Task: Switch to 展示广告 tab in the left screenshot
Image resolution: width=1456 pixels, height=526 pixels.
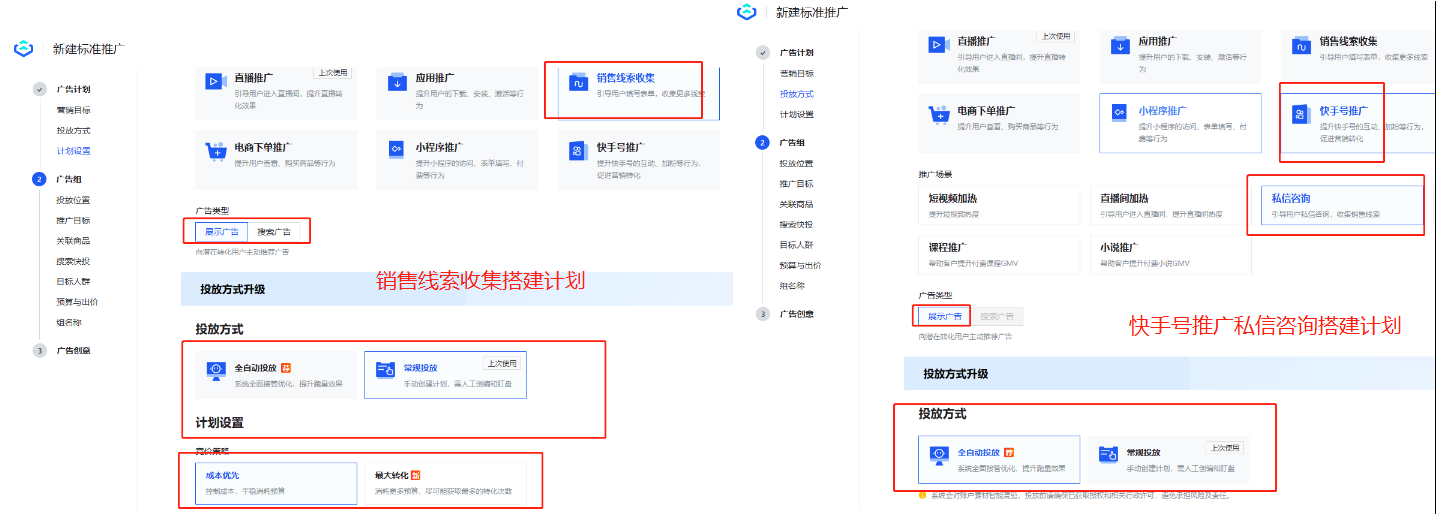Action: point(222,231)
